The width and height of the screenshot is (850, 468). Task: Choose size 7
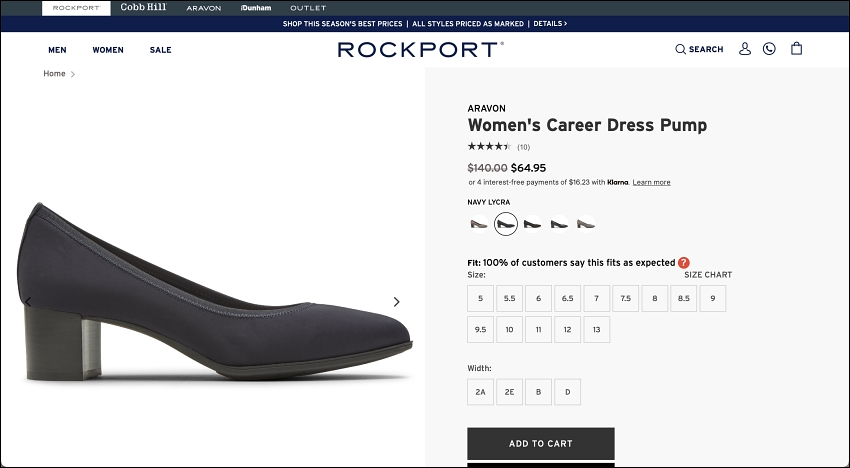point(596,298)
